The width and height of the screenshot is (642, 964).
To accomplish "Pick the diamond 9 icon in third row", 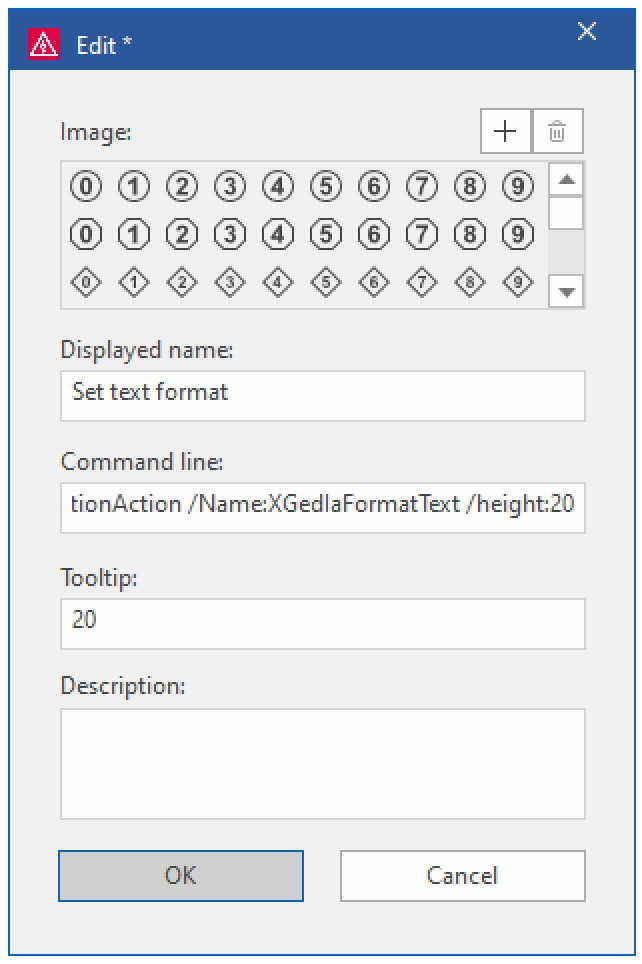I will click(x=518, y=282).
